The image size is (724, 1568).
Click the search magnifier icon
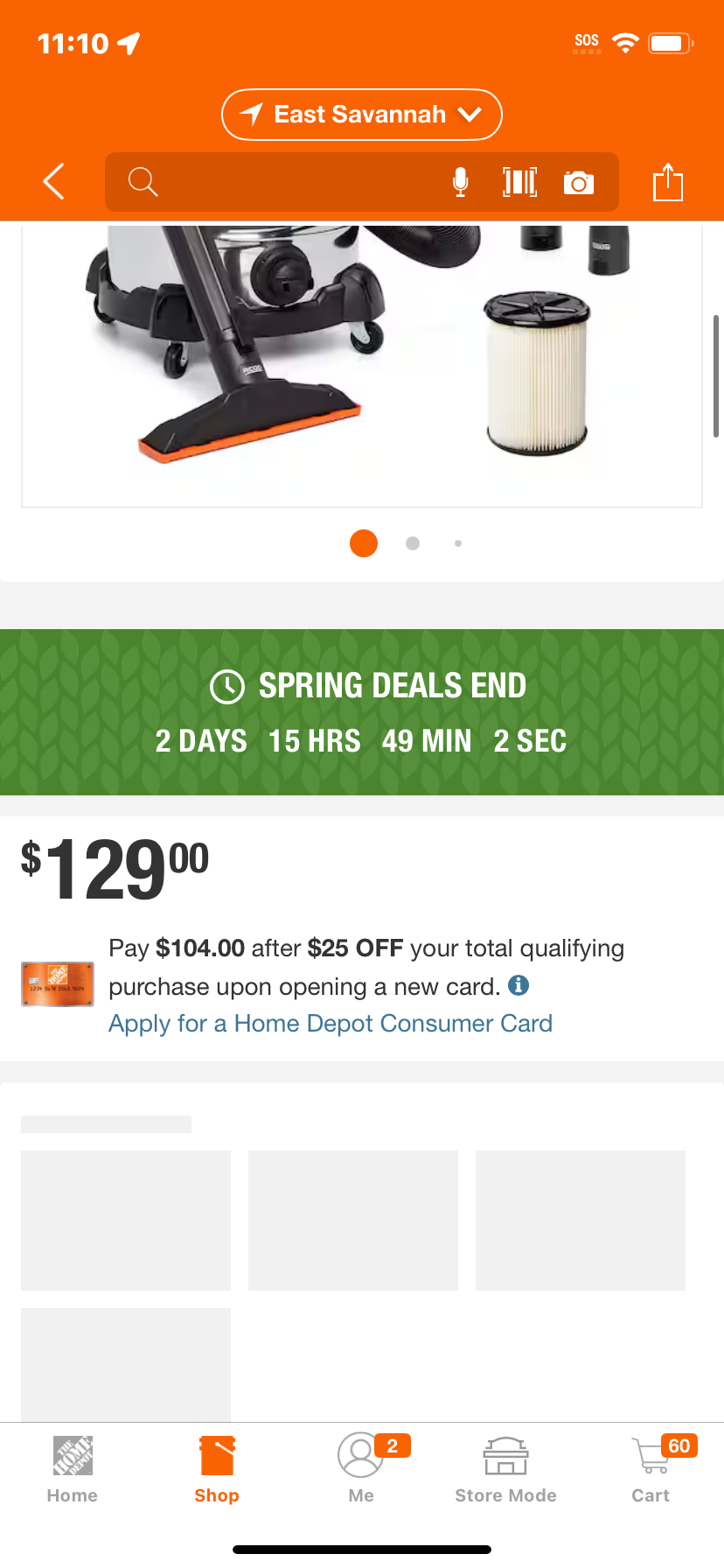point(143,182)
